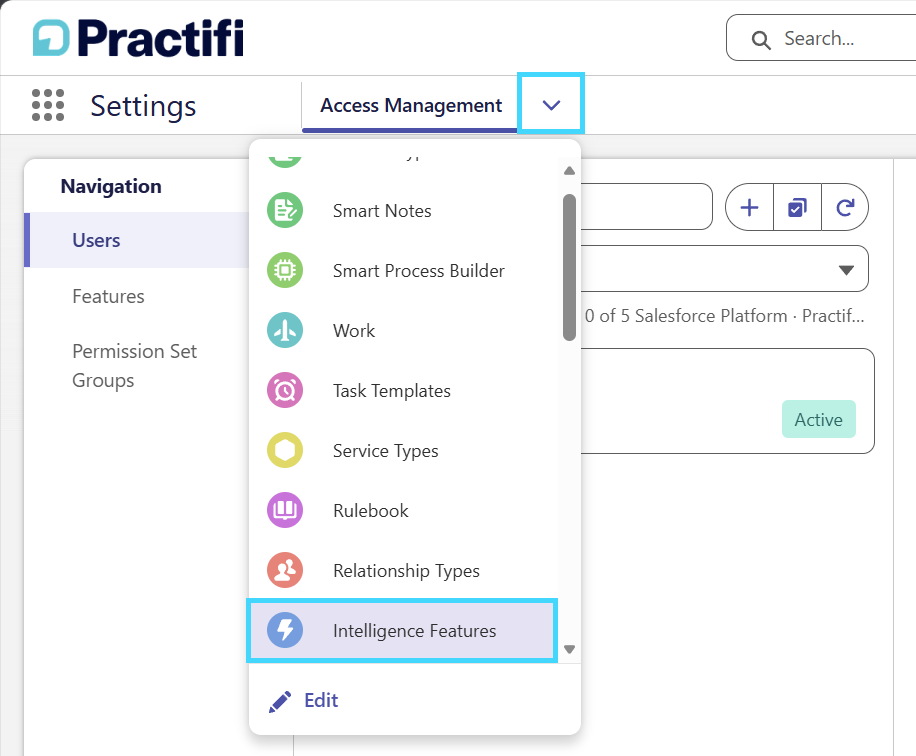This screenshot has width=916, height=756.
Task: Click the filter text field beside plus button
Action: click(x=646, y=207)
